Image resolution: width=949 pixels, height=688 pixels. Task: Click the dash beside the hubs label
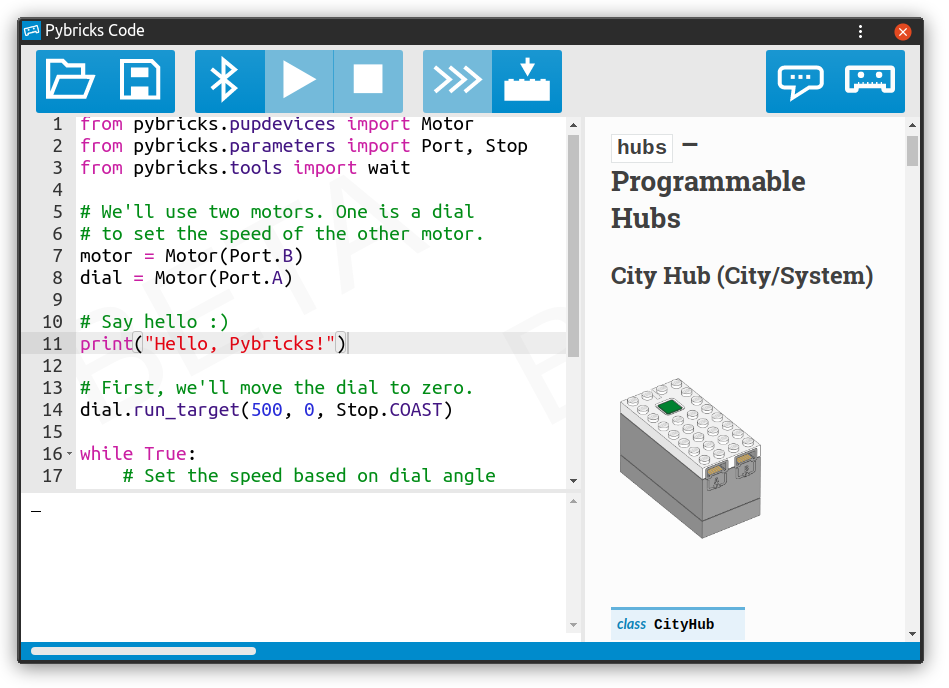point(690,145)
